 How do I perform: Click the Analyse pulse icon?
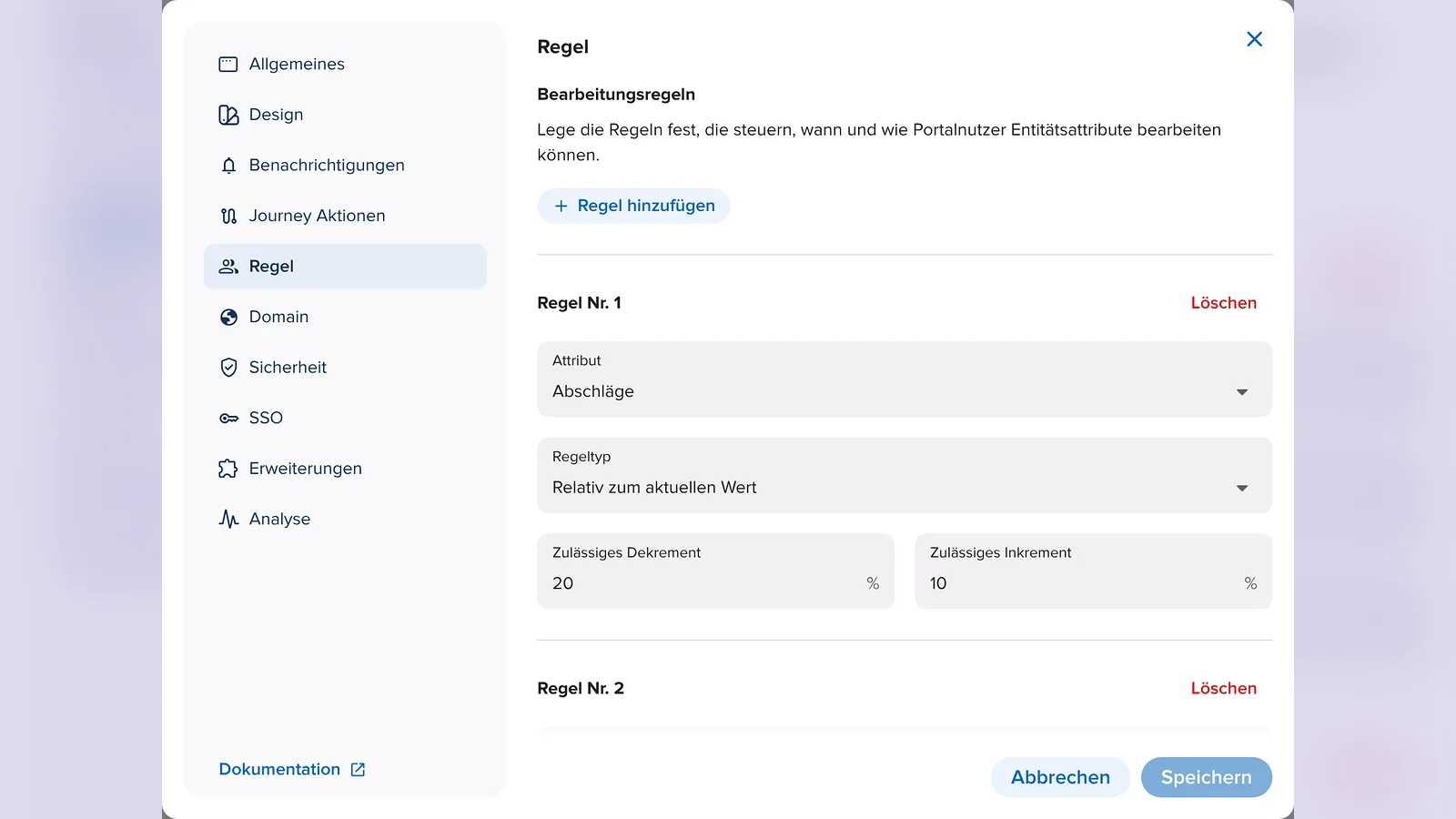coord(228,519)
